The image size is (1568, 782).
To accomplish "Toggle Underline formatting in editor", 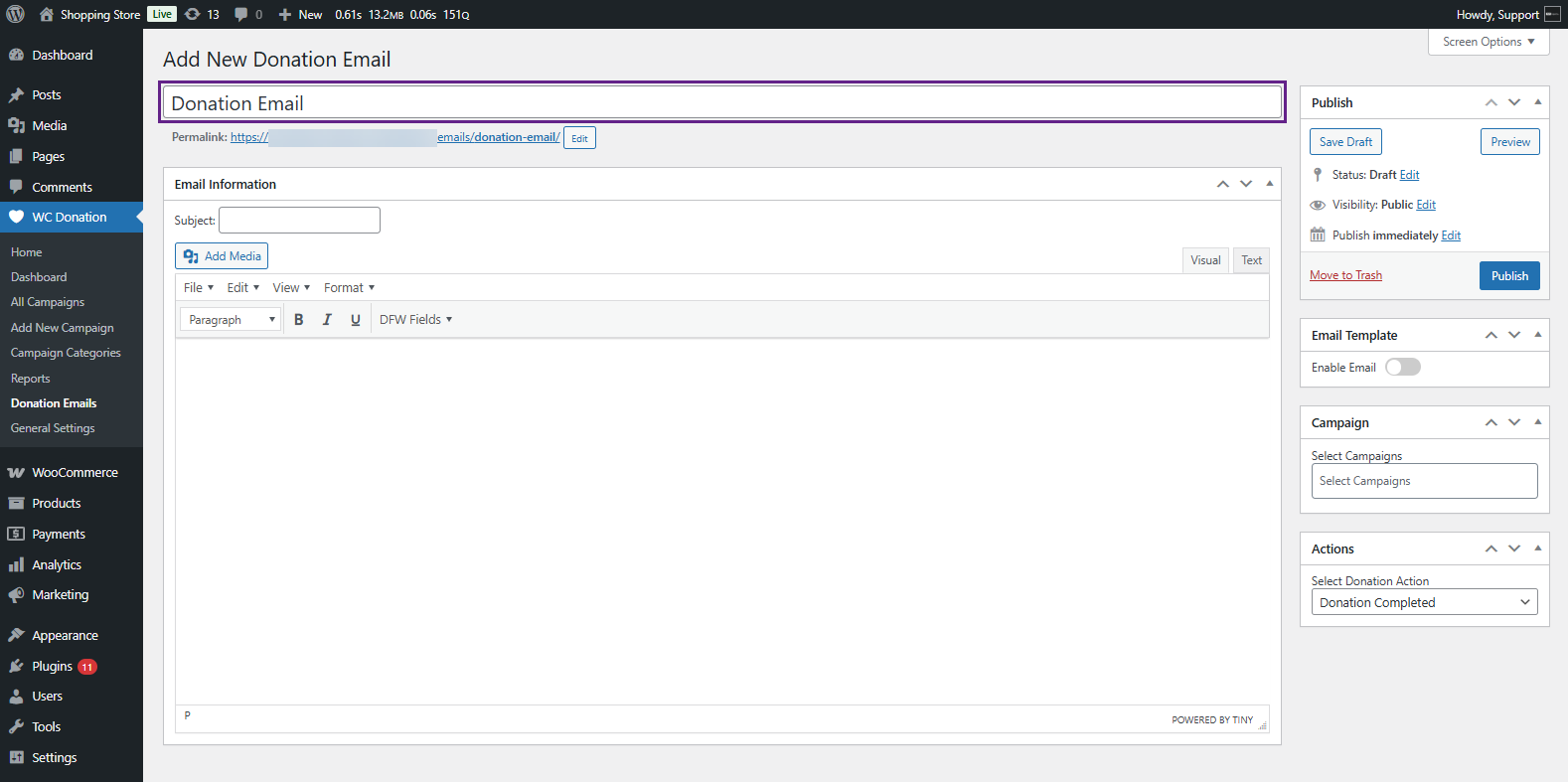I will point(355,320).
